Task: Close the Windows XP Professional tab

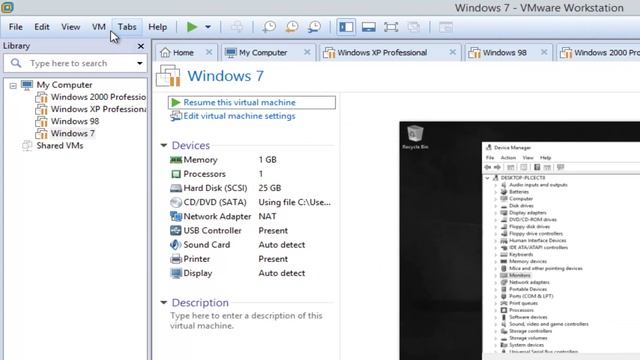Action: point(453,52)
